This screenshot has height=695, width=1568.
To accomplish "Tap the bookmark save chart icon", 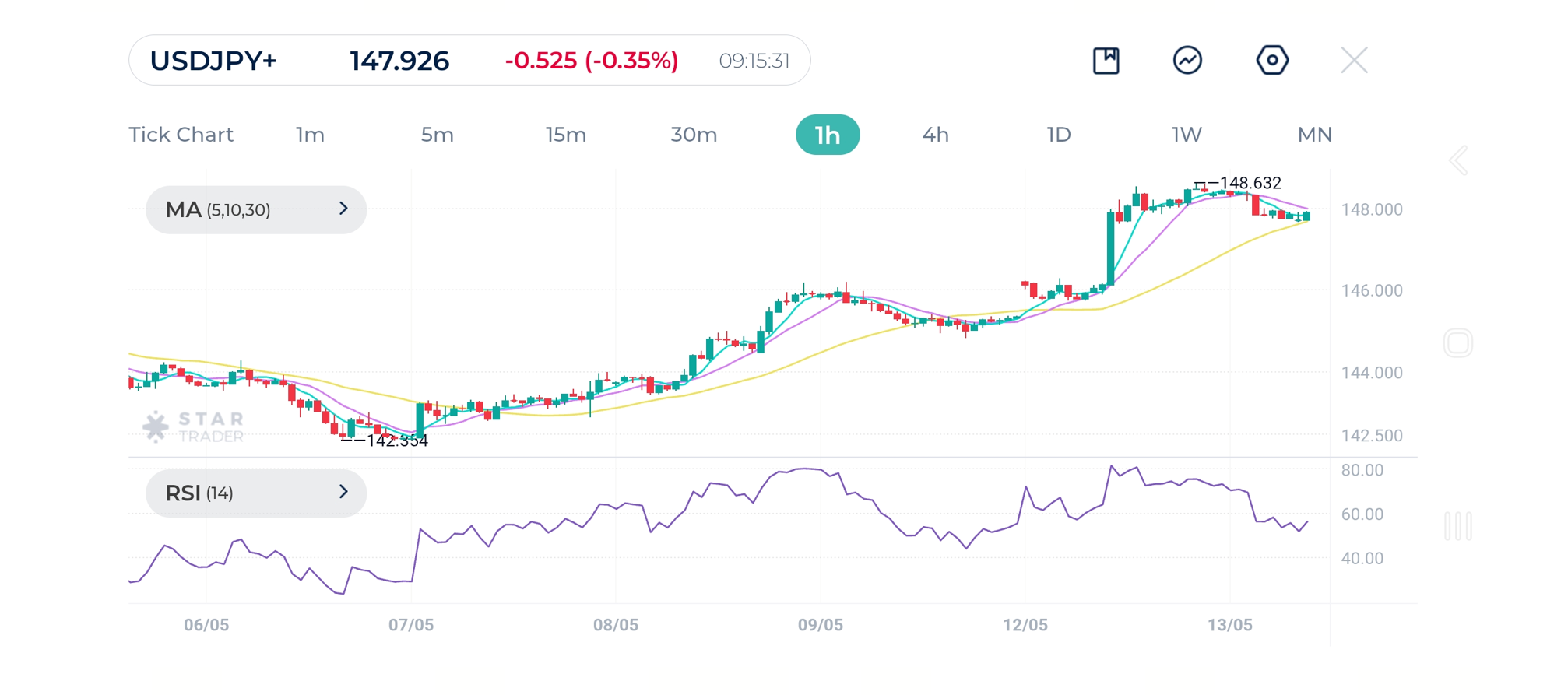I will [1106, 61].
